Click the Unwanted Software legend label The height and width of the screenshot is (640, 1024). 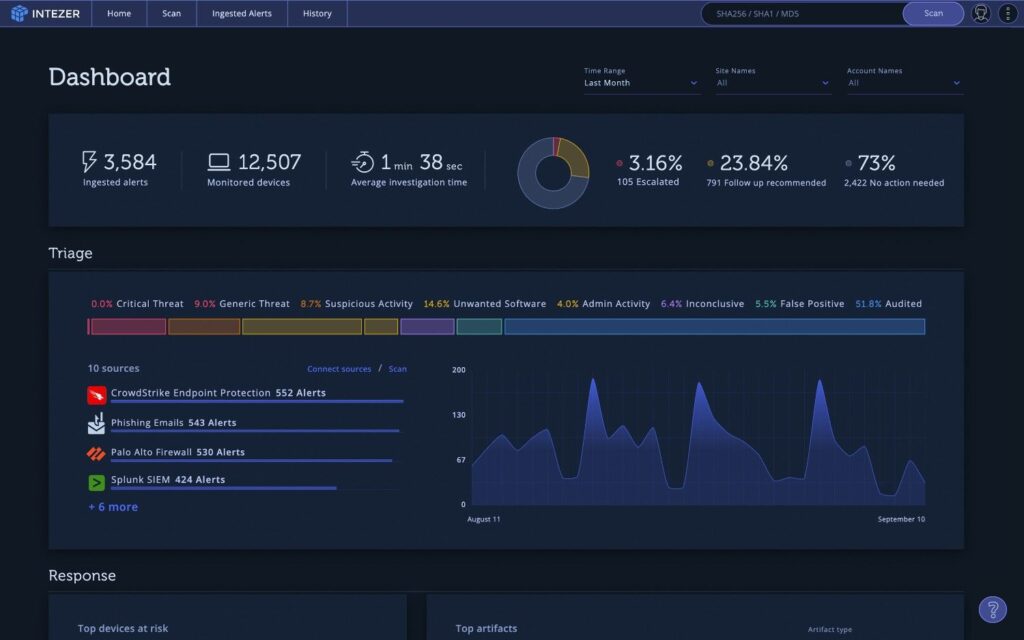[500, 304]
